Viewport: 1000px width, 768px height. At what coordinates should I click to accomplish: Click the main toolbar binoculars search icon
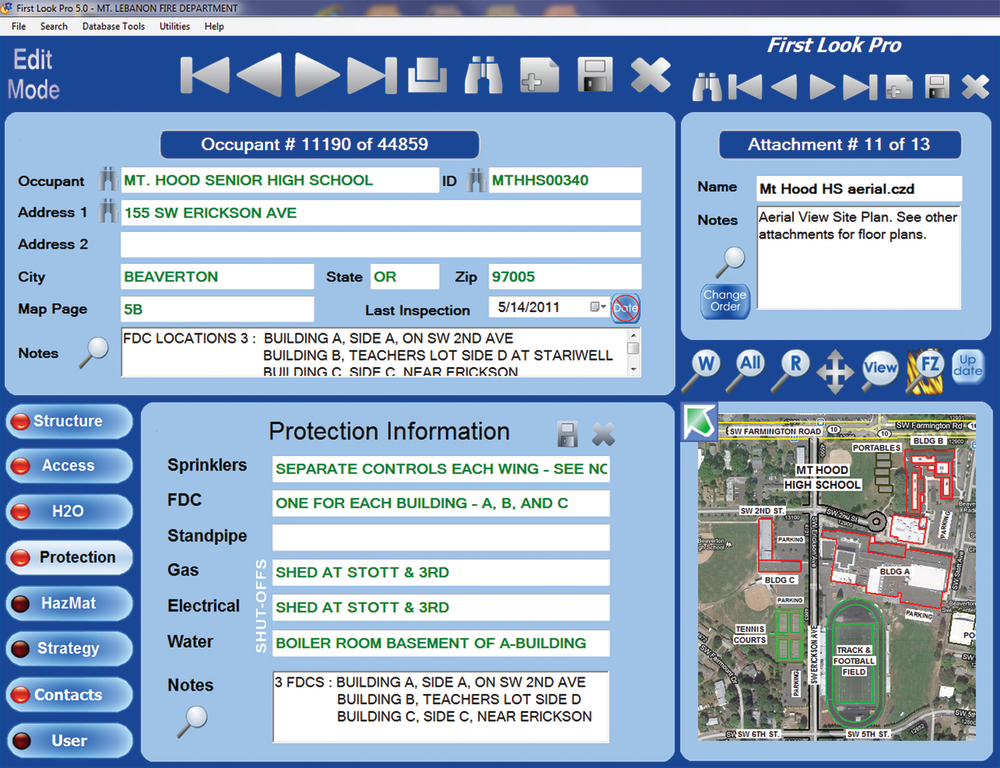483,76
